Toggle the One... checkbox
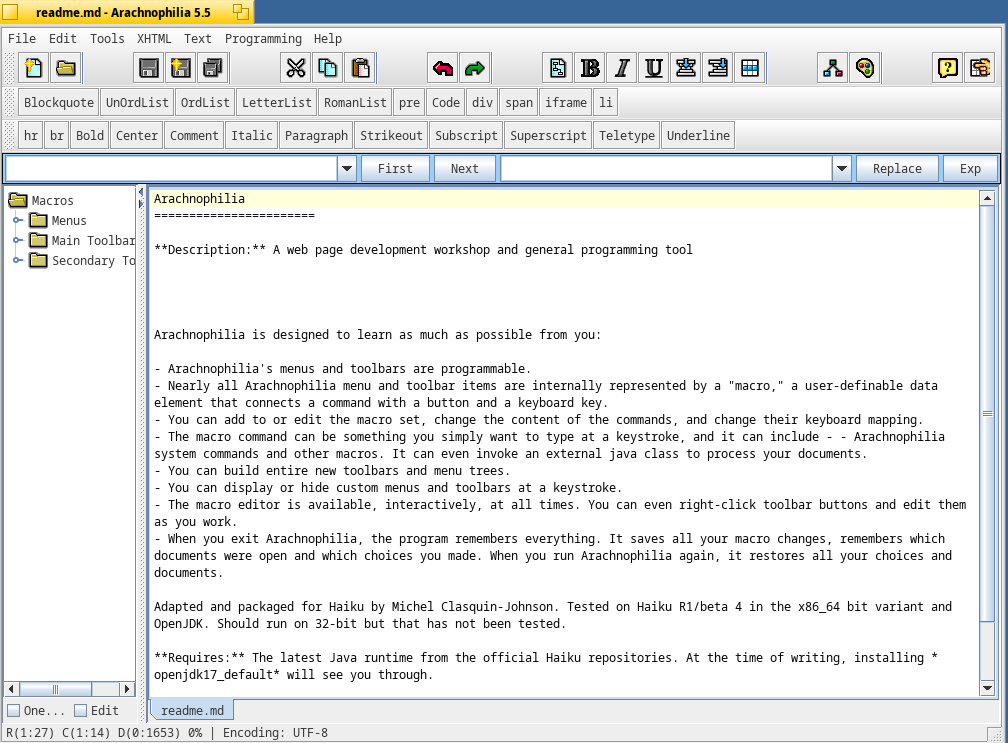Image resolution: width=1008 pixels, height=743 pixels. tap(14, 710)
